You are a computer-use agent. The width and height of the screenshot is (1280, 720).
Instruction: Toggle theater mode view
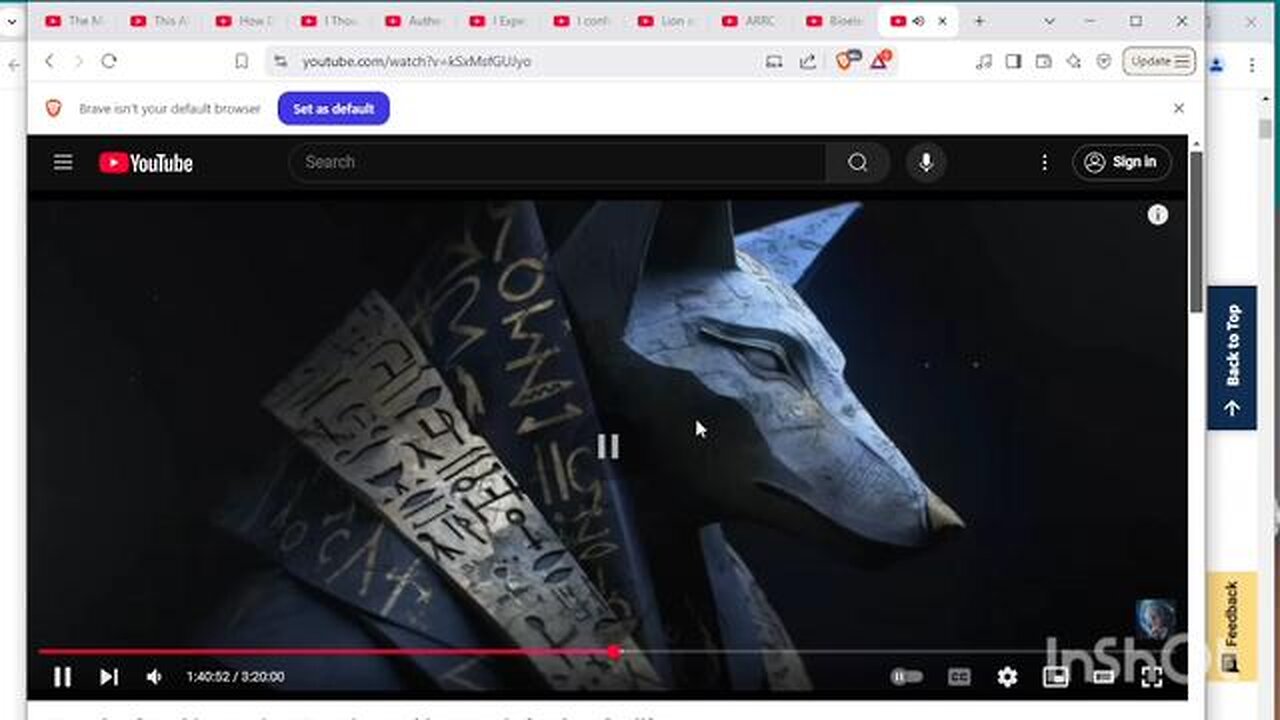(1104, 677)
